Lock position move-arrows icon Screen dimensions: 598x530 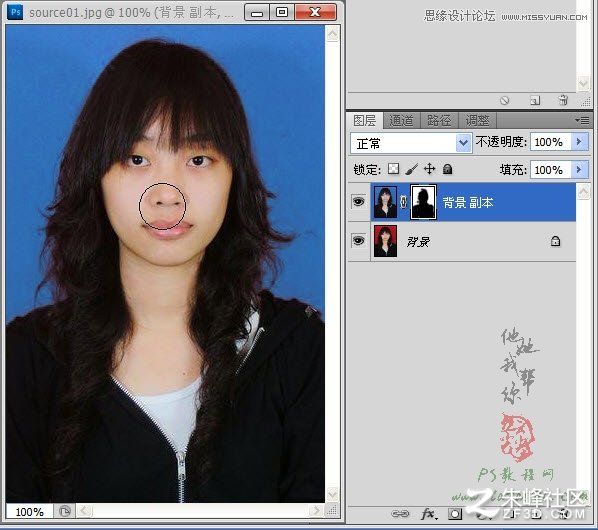click(x=429, y=169)
